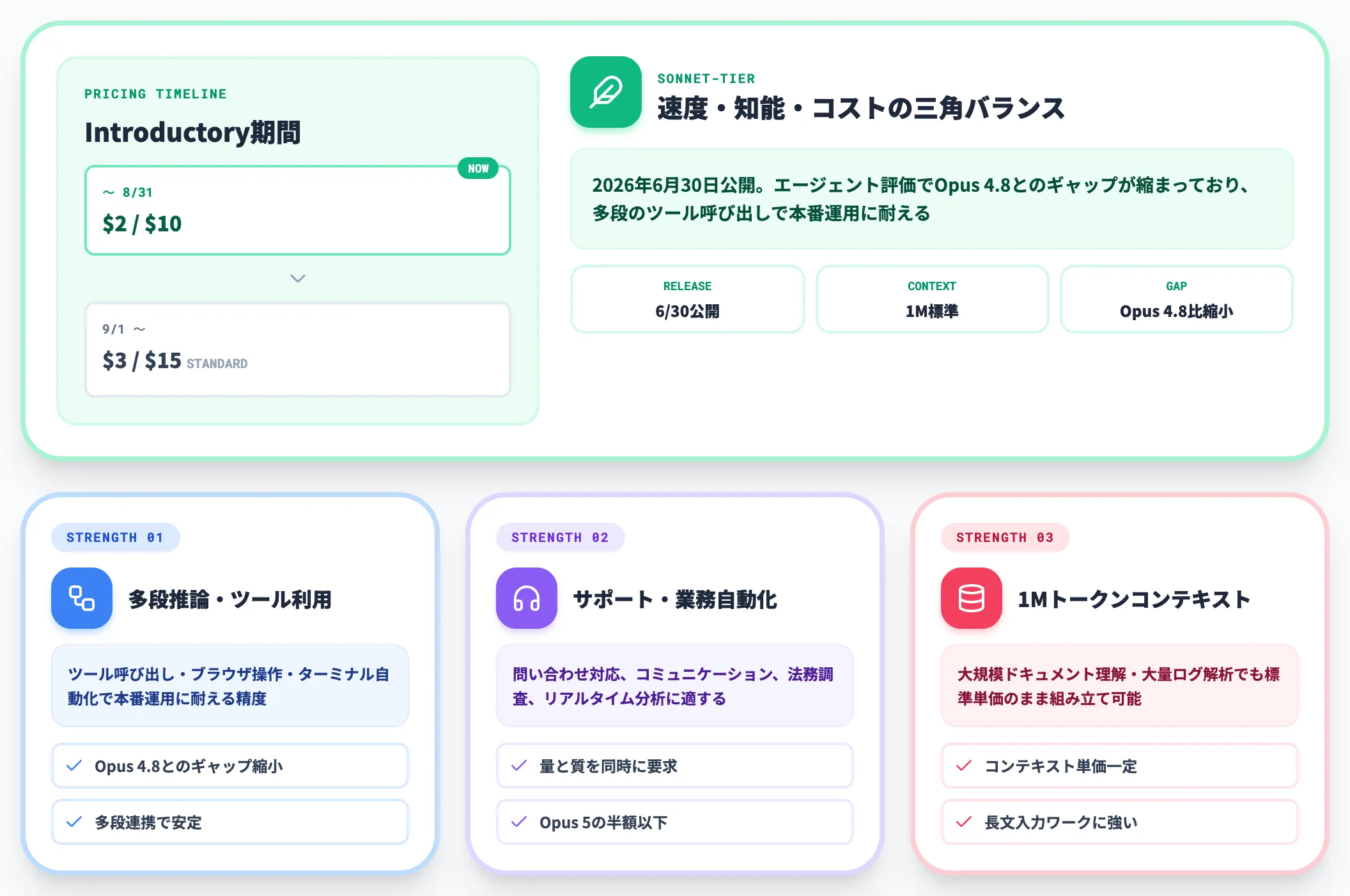
Task: Click the 大規模ドキュメント理解 description text
Action: 1119,686
